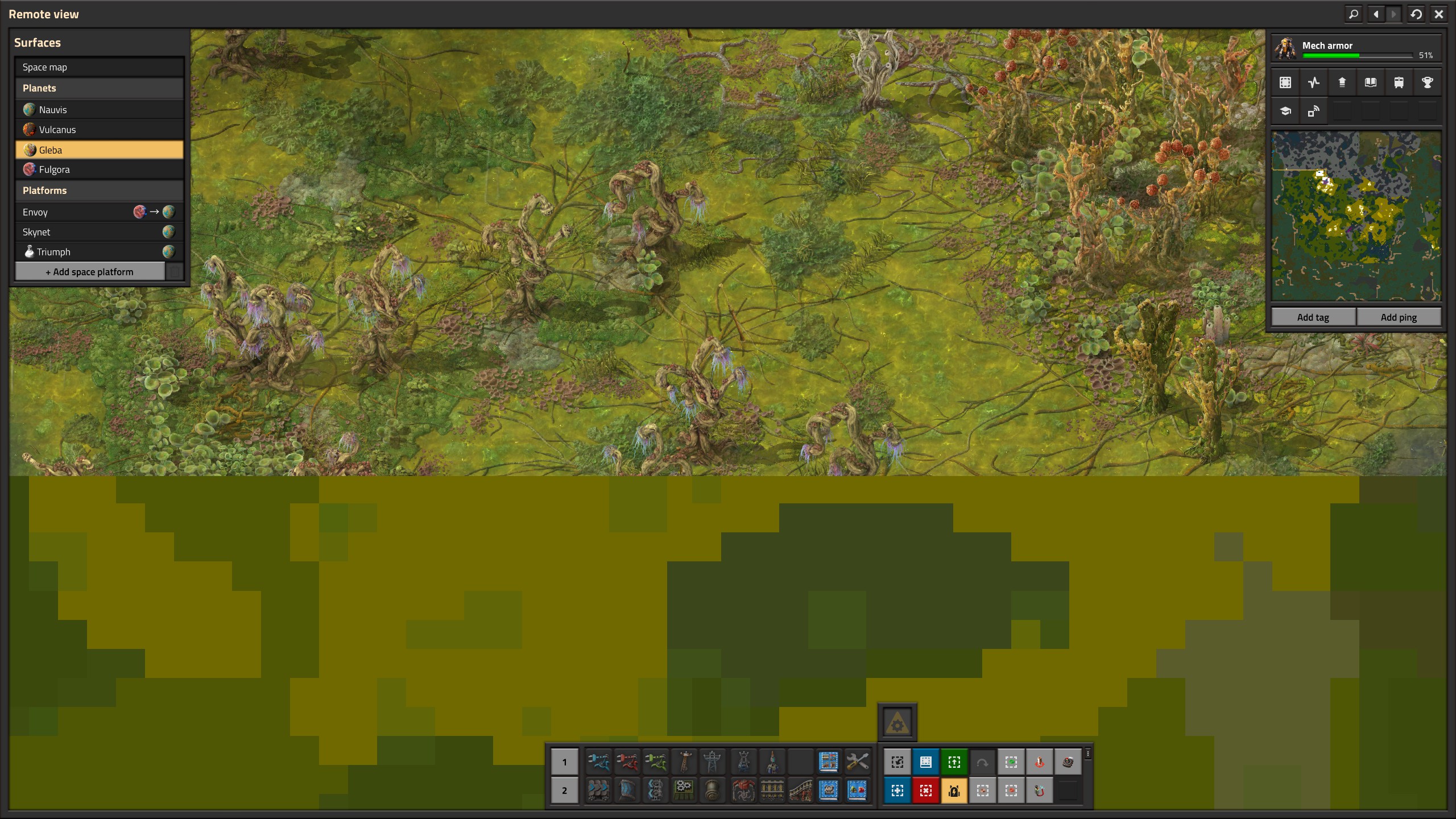This screenshot has width=1456, height=819.
Task: Click the blue blueprint library shortcut
Action: [x=926, y=762]
